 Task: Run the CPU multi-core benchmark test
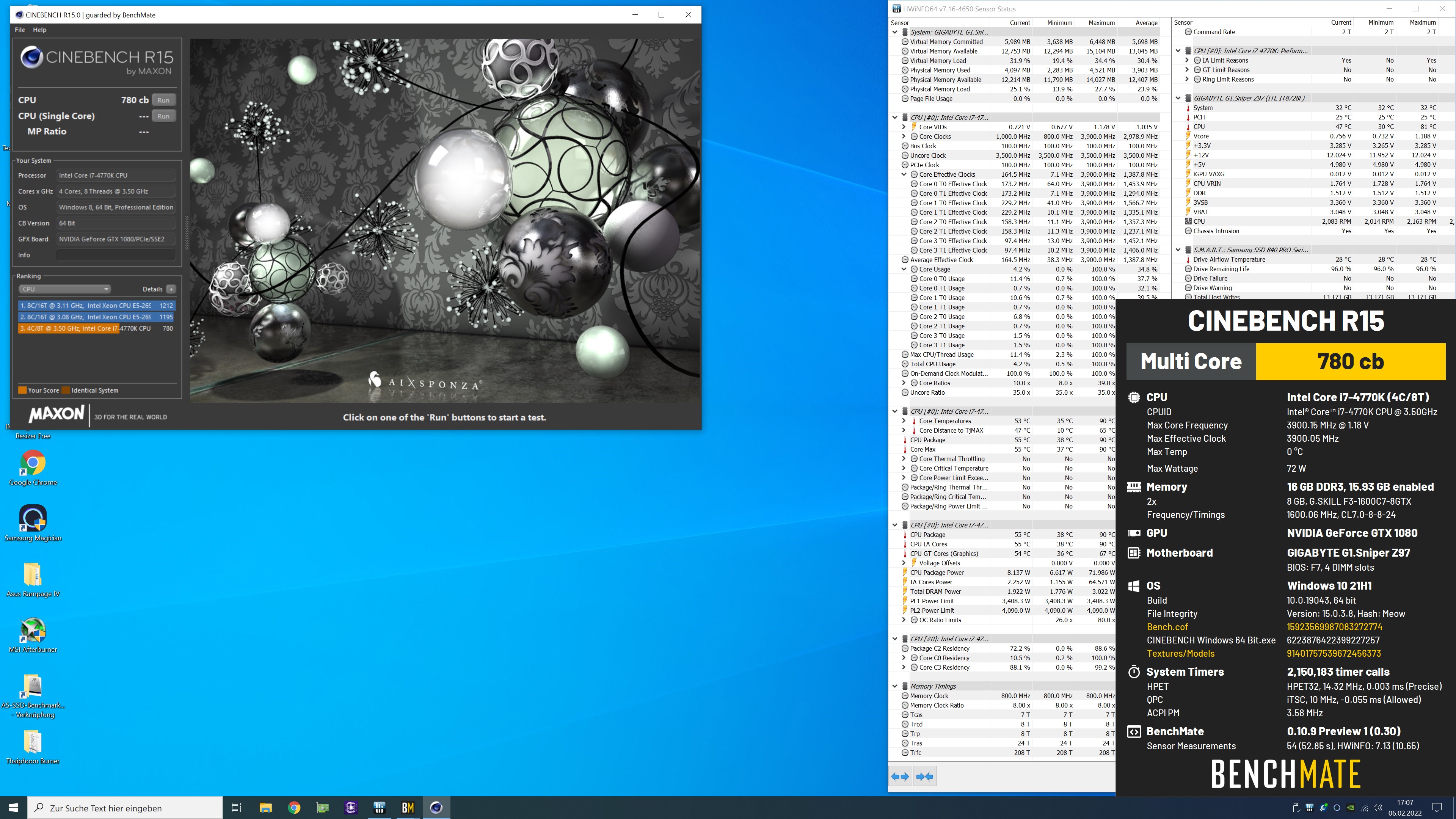(163, 100)
